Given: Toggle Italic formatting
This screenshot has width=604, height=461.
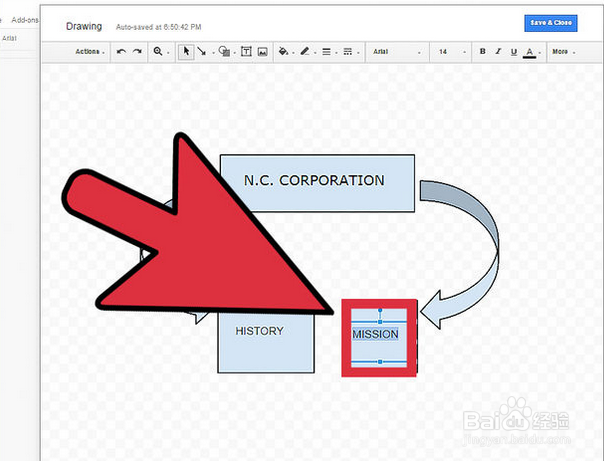Looking at the screenshot, I should click(498, 51).
